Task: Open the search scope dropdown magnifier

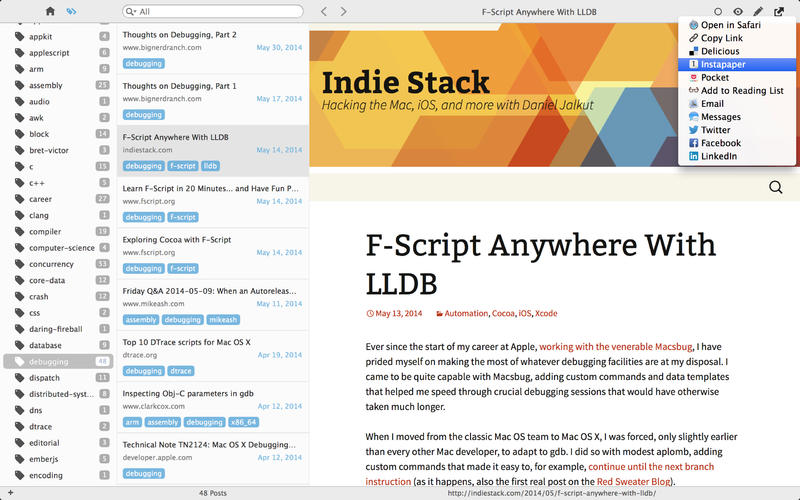Action: pos(131,11)
